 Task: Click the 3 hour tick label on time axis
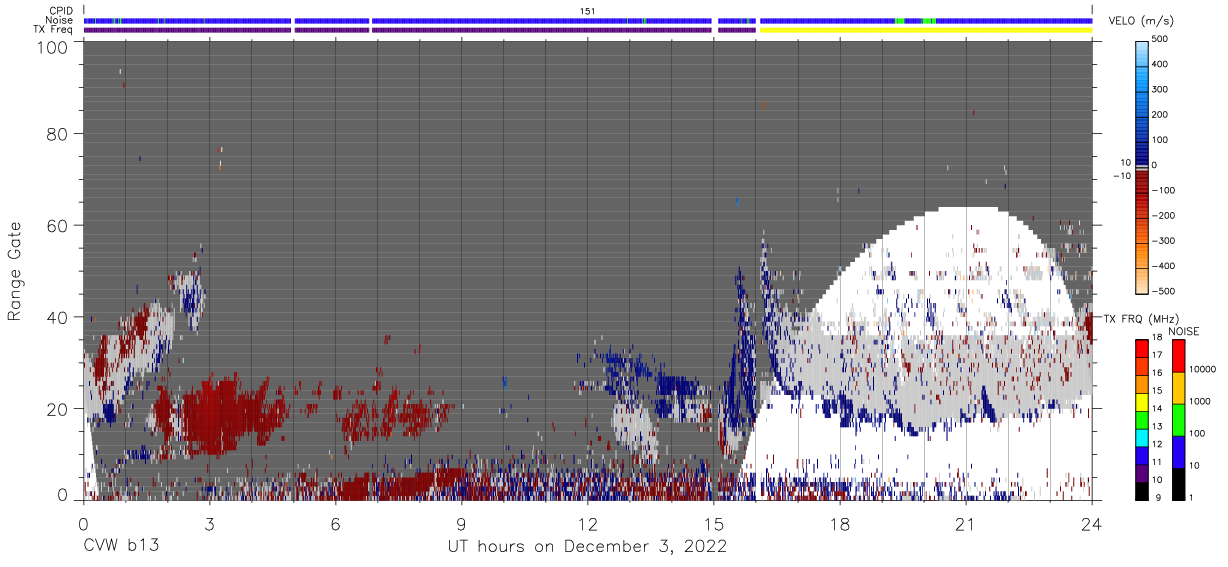click(209, 523)
